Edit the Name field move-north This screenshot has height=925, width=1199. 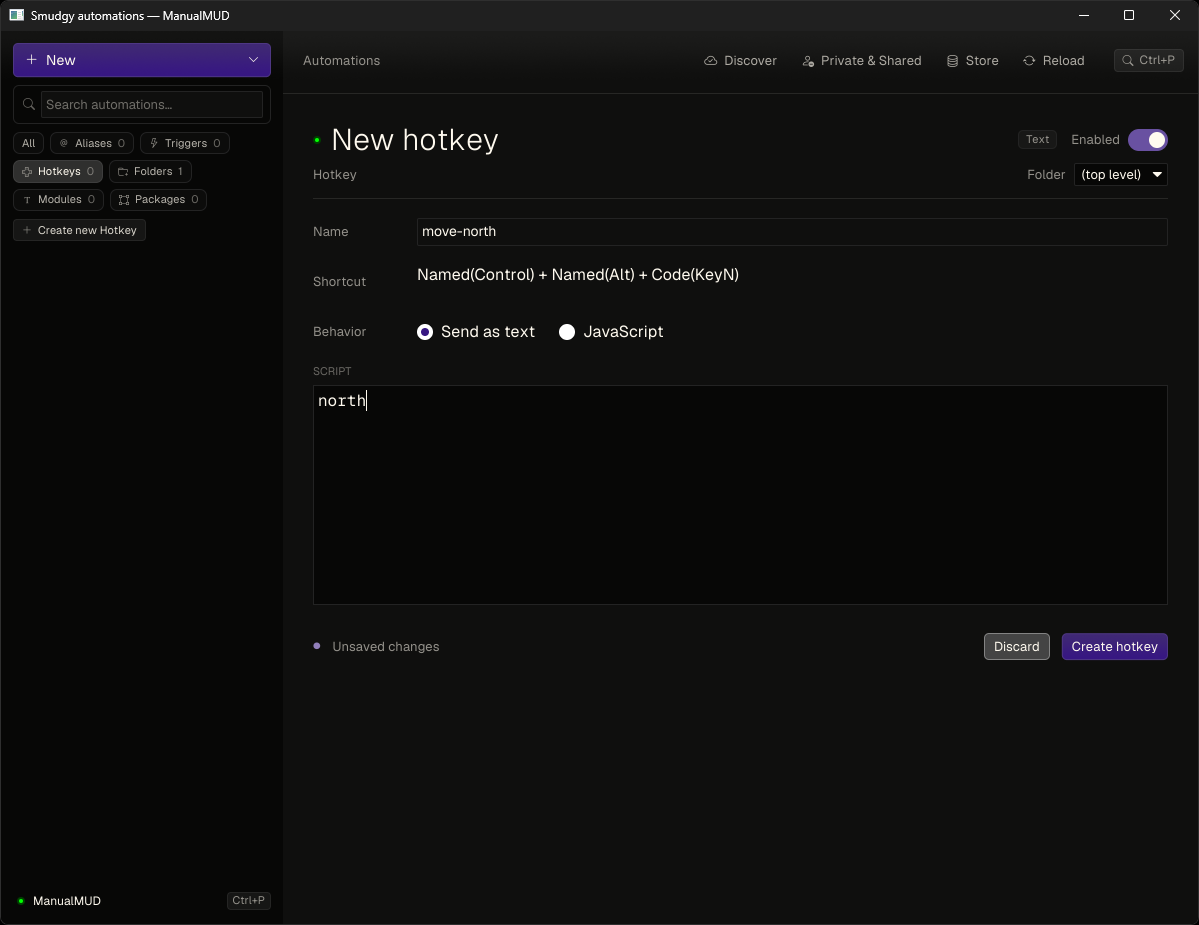point(791,232)
